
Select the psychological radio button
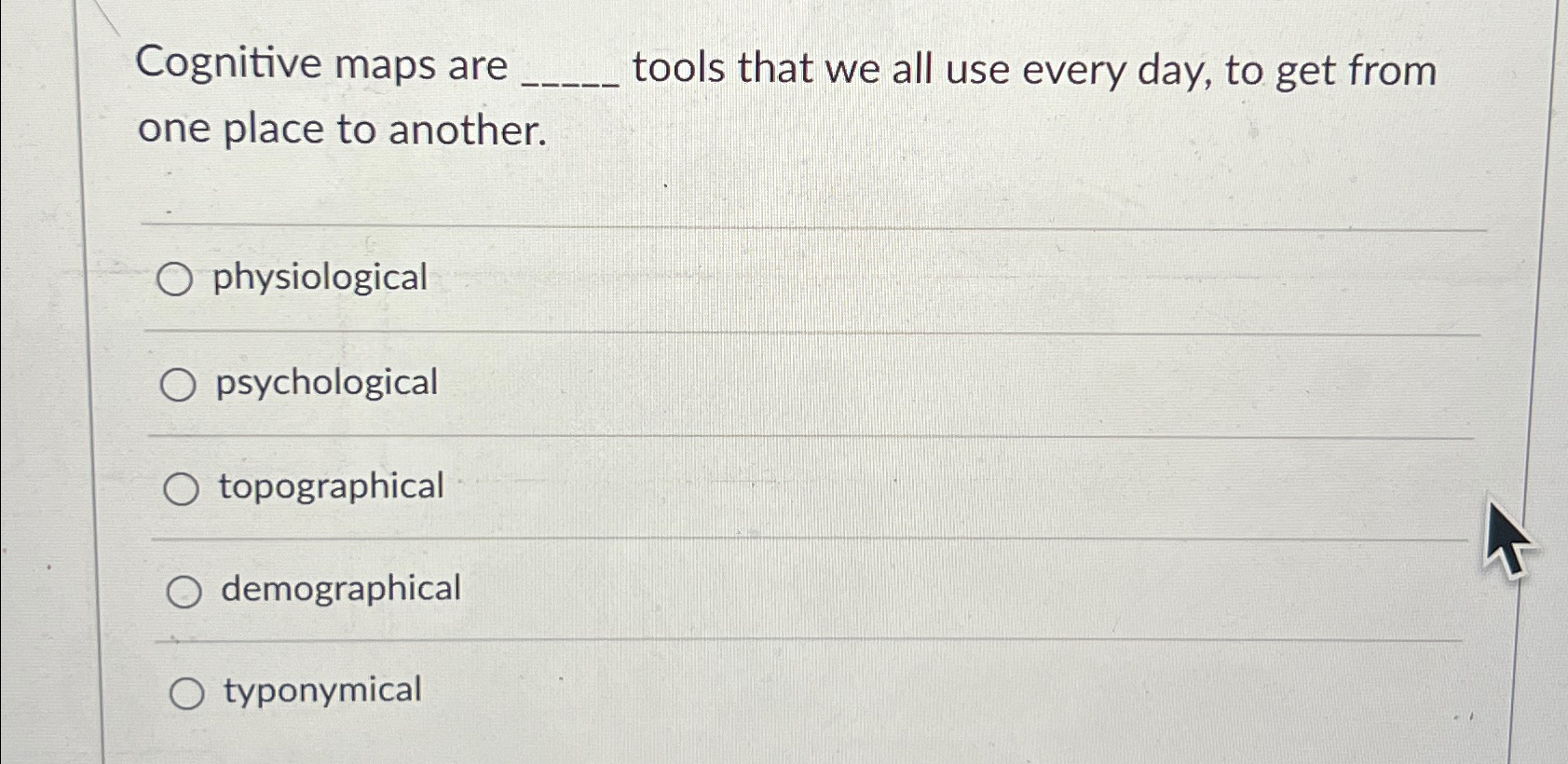(180, 383)
